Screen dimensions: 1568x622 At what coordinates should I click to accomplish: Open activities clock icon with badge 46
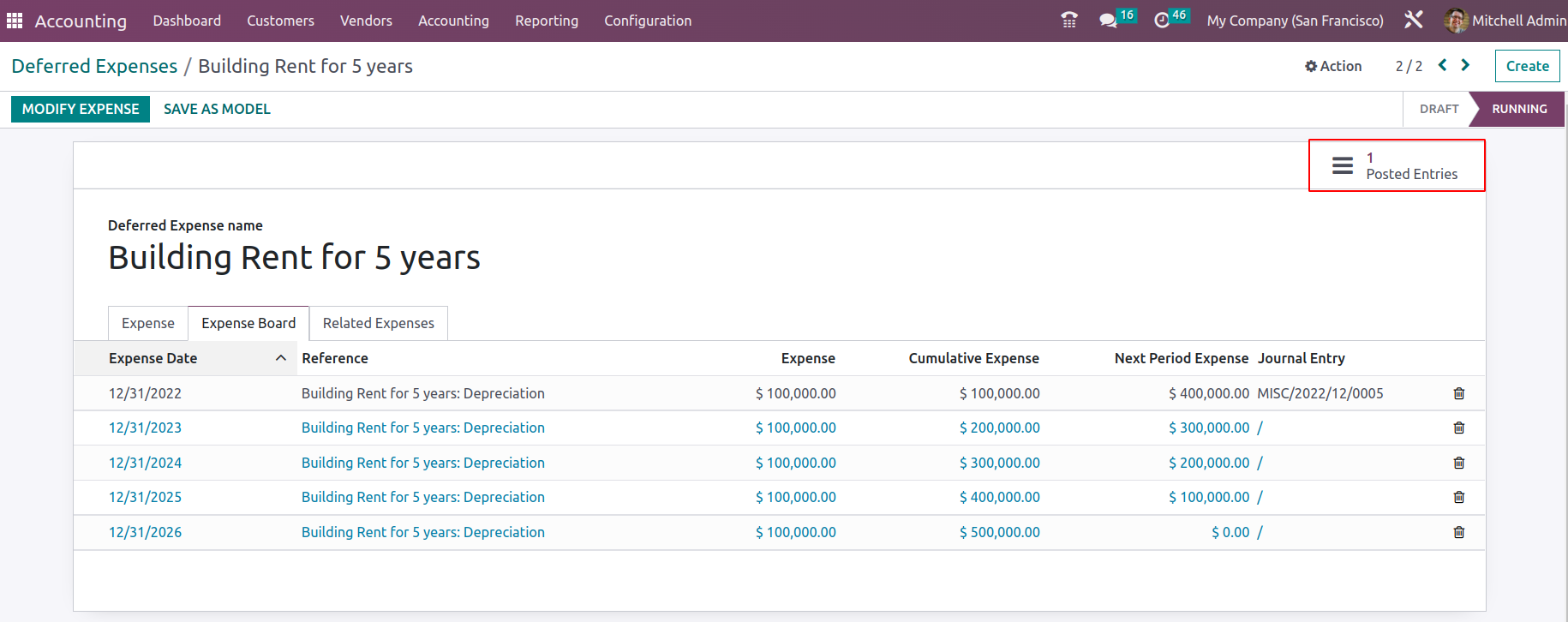[1171, 19]
